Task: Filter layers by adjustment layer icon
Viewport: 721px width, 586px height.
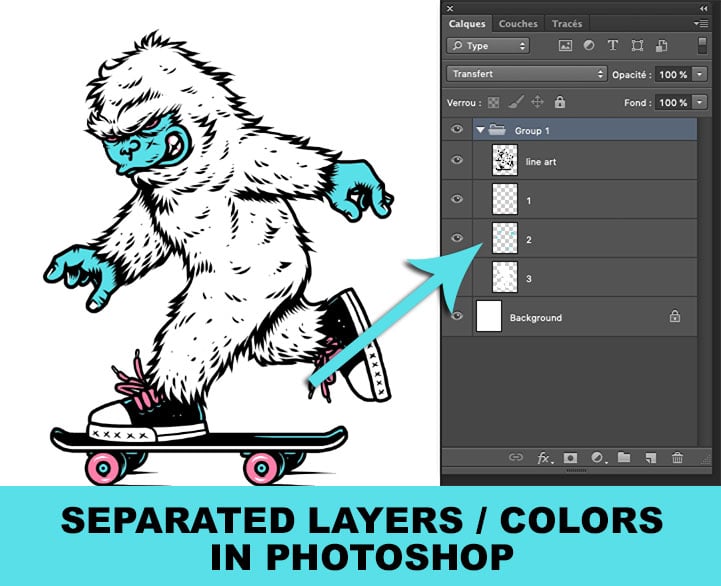Action: (x=589, y=46)
